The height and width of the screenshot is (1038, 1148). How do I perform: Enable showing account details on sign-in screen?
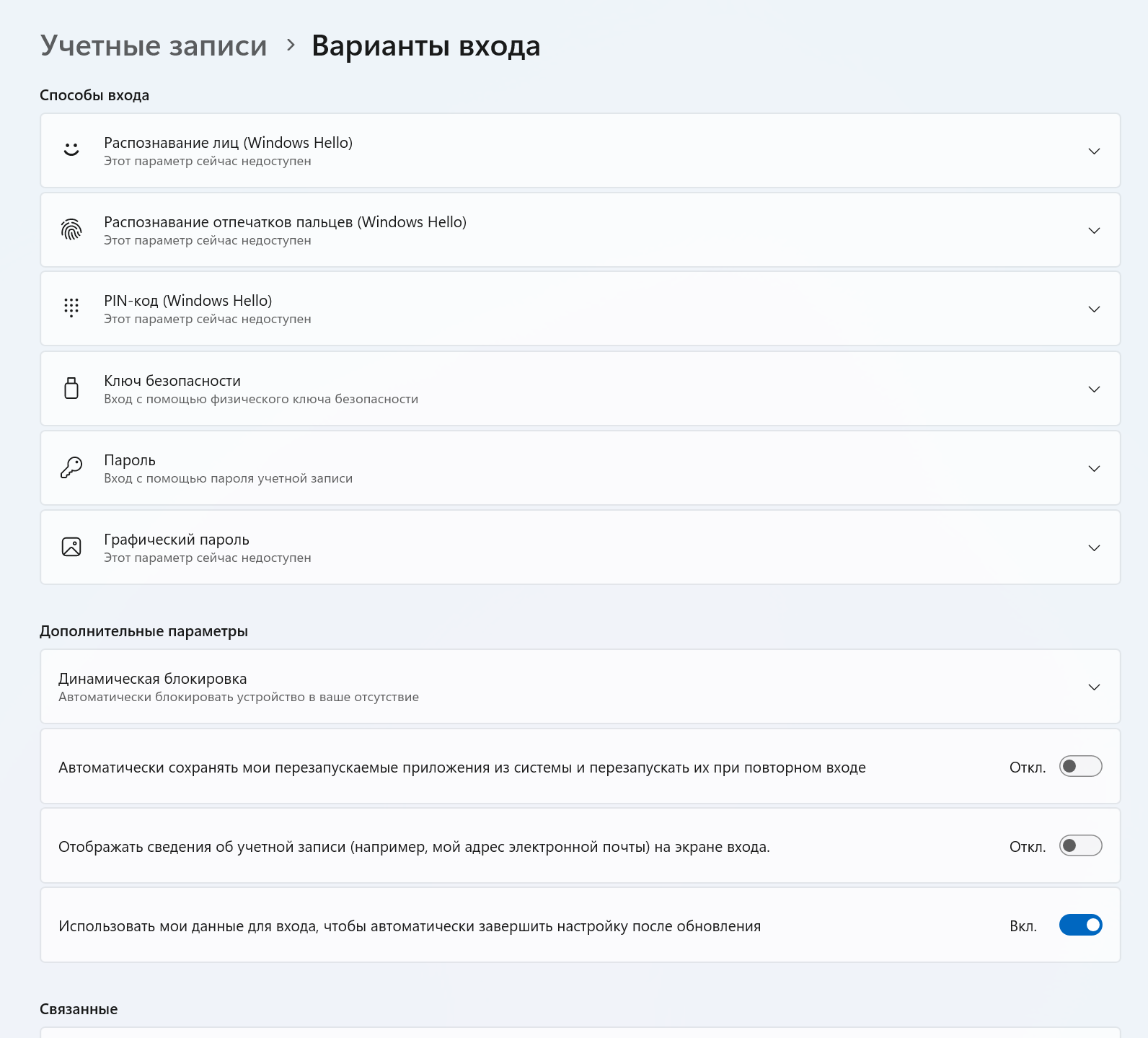(1079, 845)
